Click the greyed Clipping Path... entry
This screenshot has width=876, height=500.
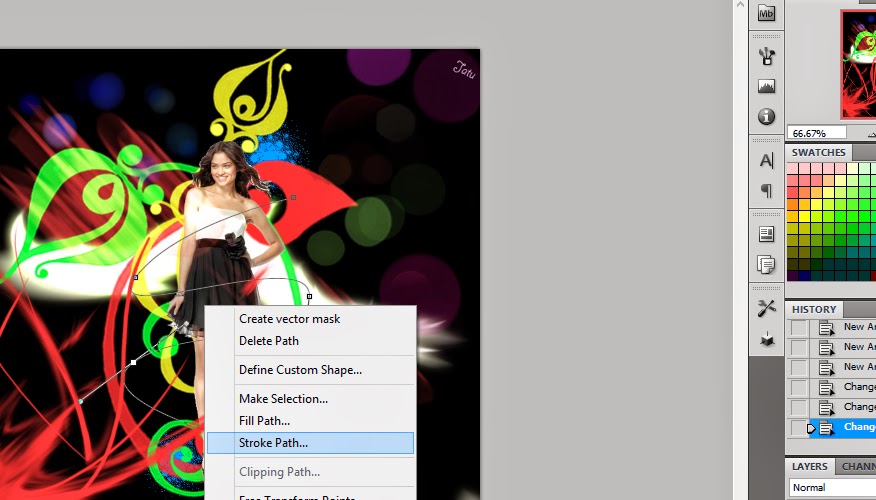[x=311, y=472]
